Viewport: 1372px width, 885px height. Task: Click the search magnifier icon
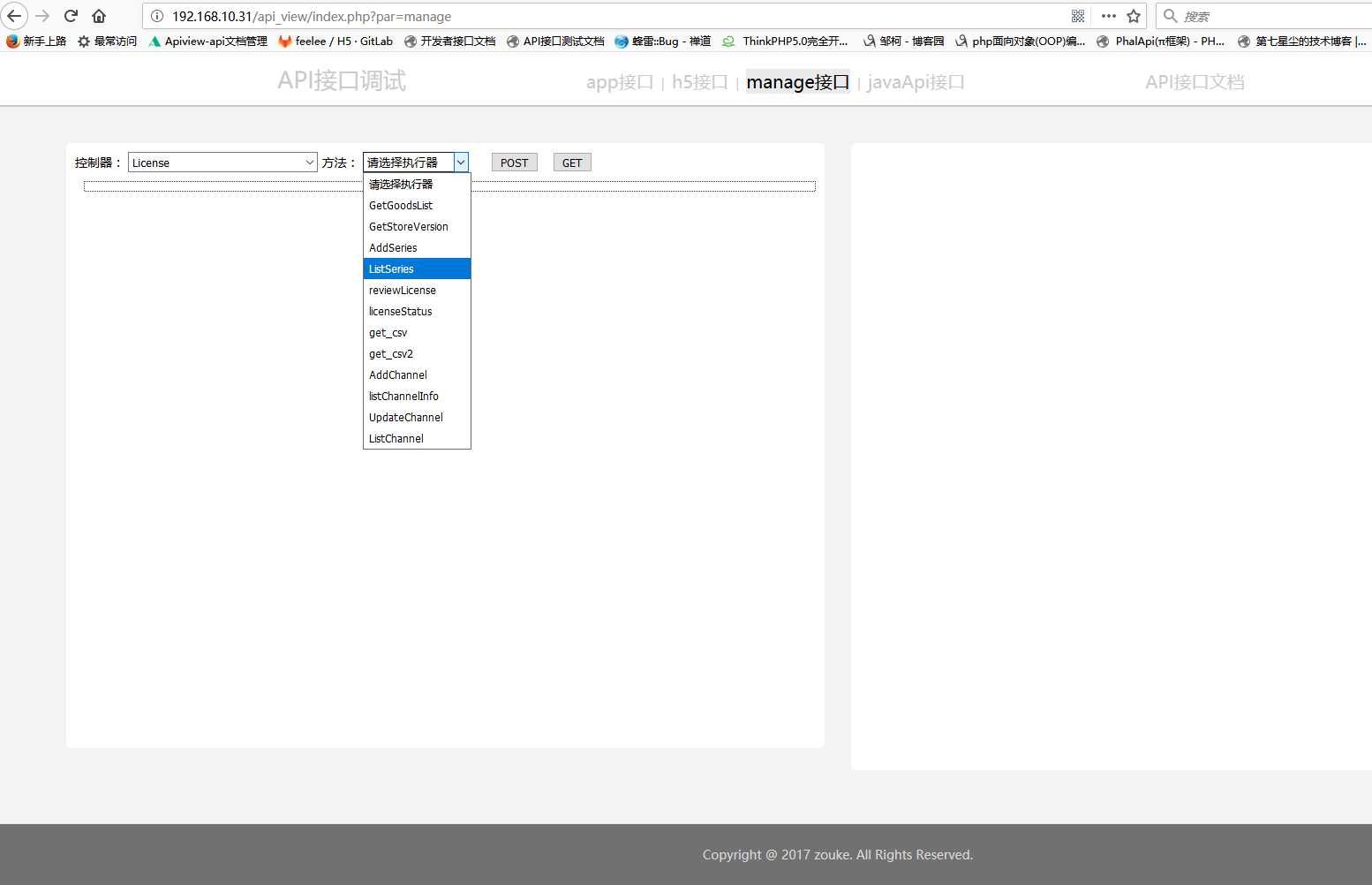tap(1171, 16)
